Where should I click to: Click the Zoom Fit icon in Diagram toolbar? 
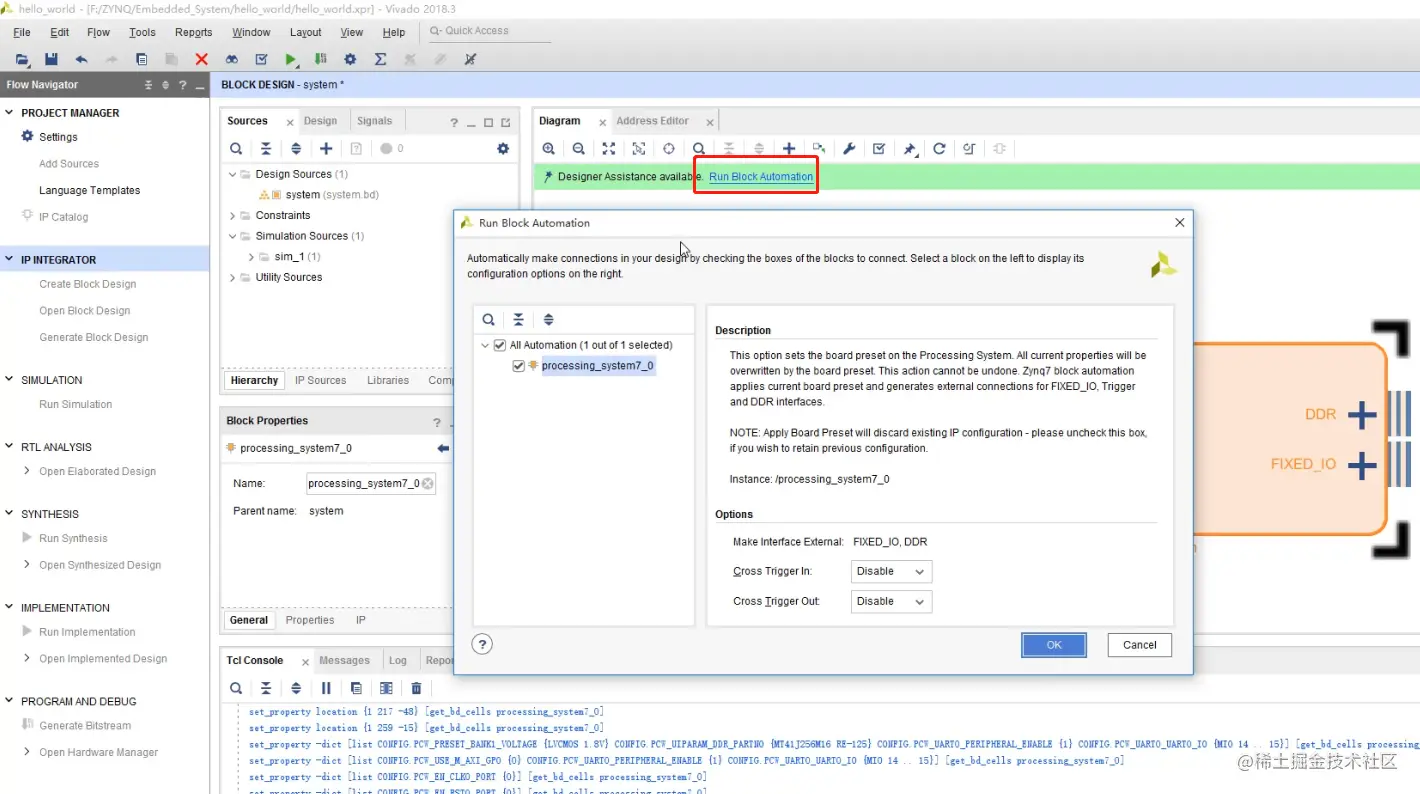[x=609, y=148]
